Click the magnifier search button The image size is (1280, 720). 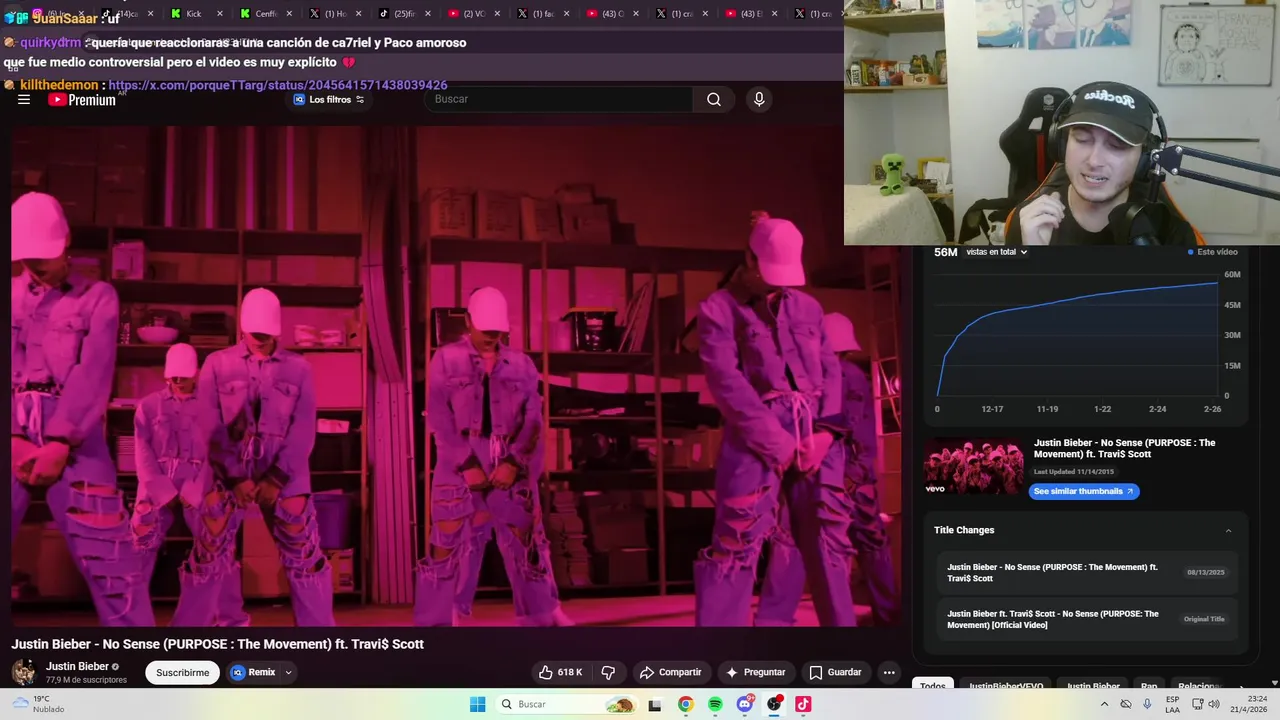coord(714,99)
